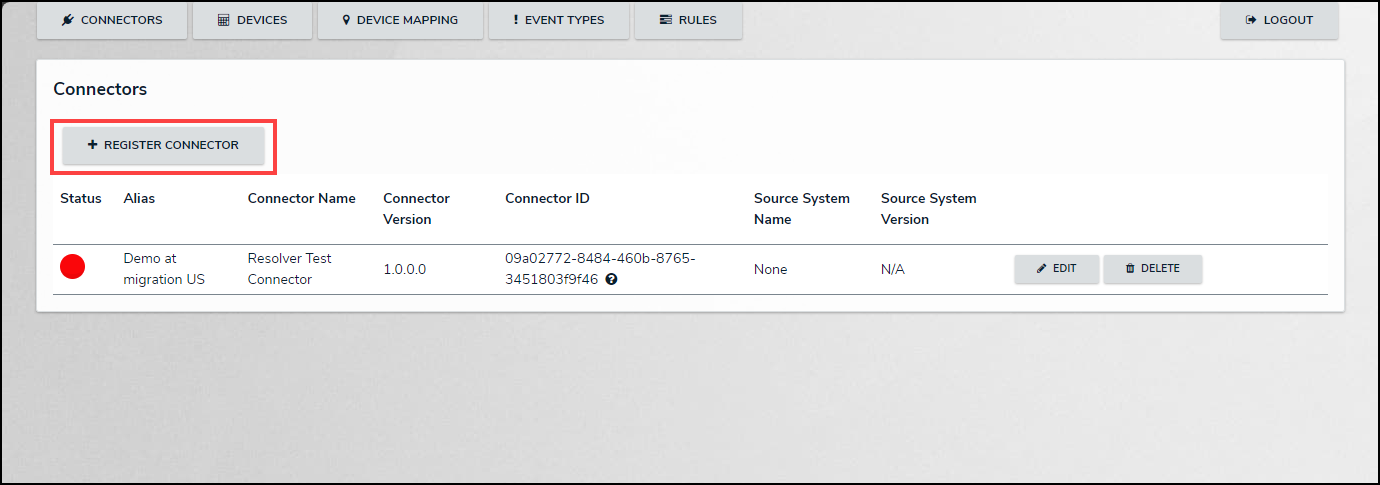Edit the Resolver Test Connector
The height and width of the screenshot is (485, 1380).
pyautogui.click(x=1056, y=269)
